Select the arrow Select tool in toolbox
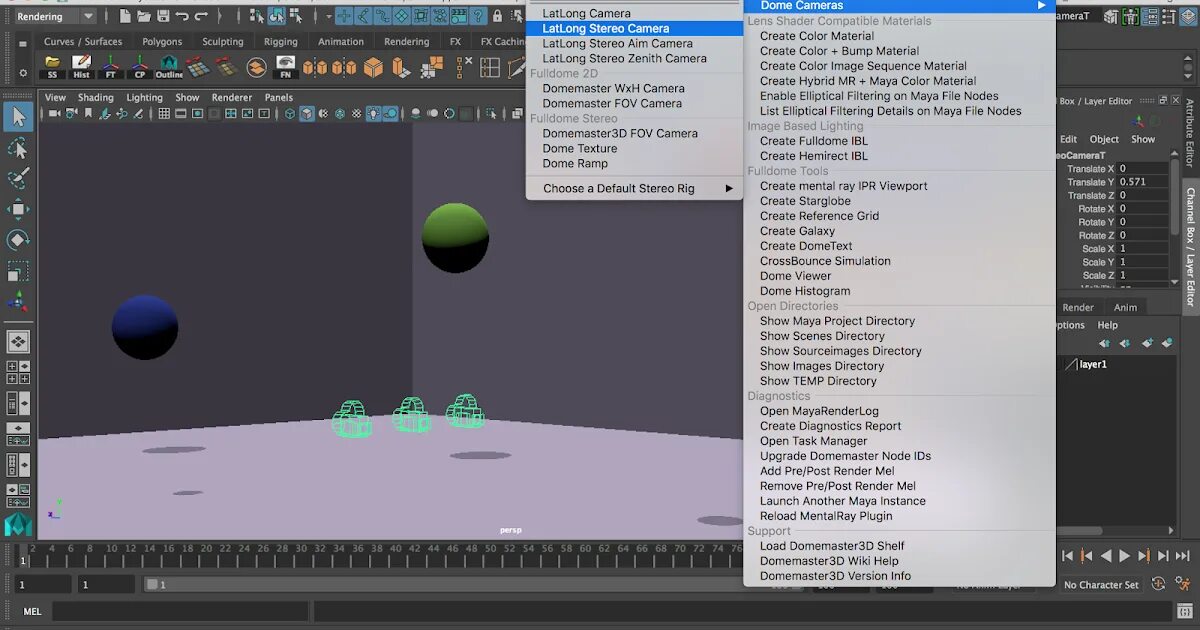The width and height of the screenshot is (1200, 630). [x=18, y=117]
